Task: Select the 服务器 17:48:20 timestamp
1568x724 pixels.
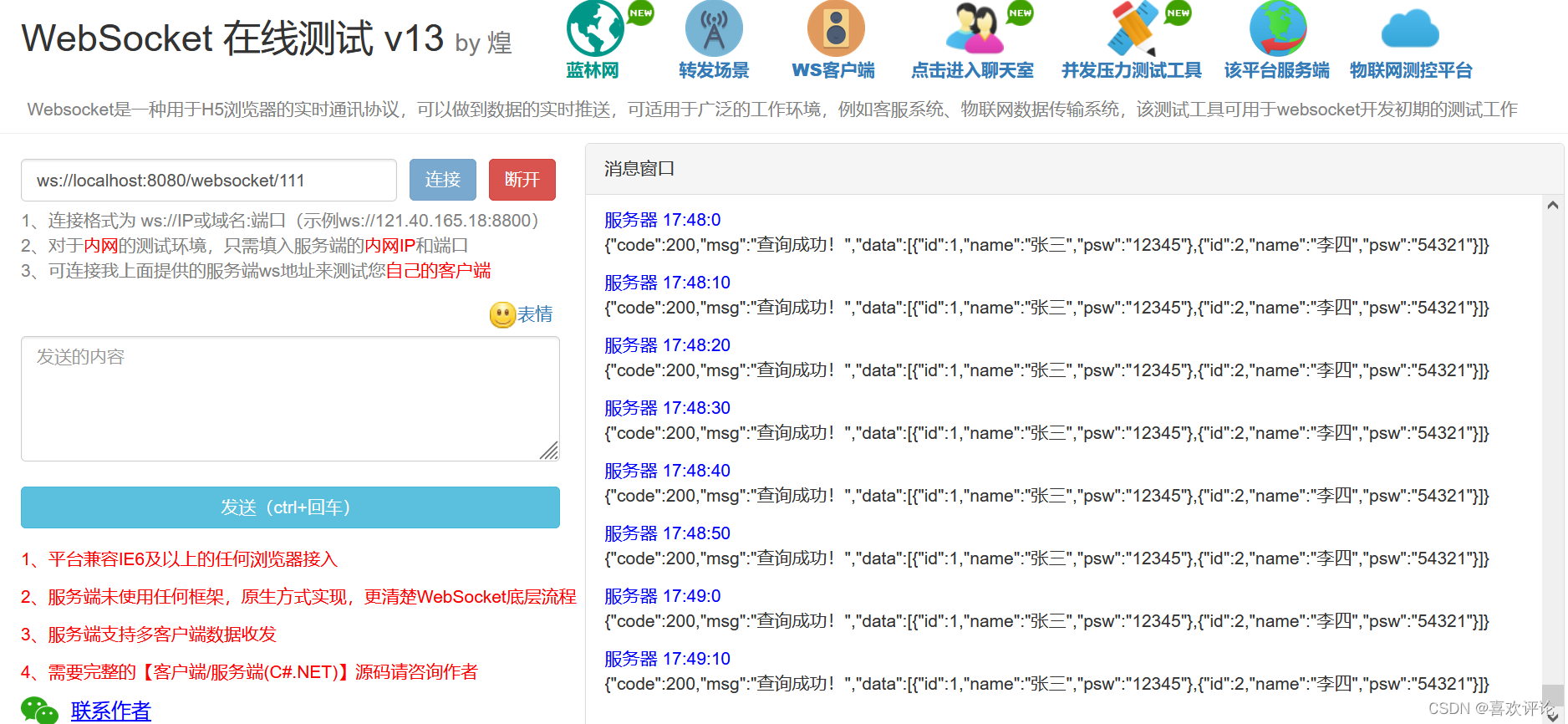Action: pos(667,345)
